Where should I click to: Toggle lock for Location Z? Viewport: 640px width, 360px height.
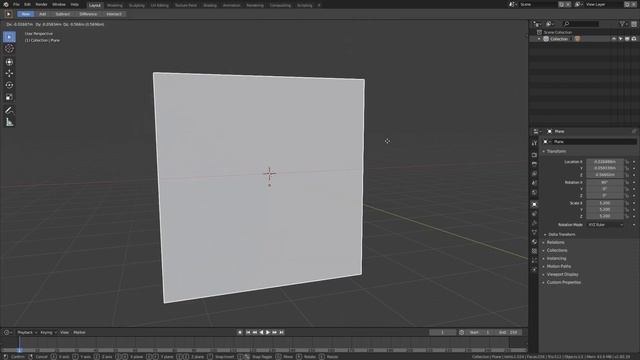pyautogui.click(x=627, y=175)
